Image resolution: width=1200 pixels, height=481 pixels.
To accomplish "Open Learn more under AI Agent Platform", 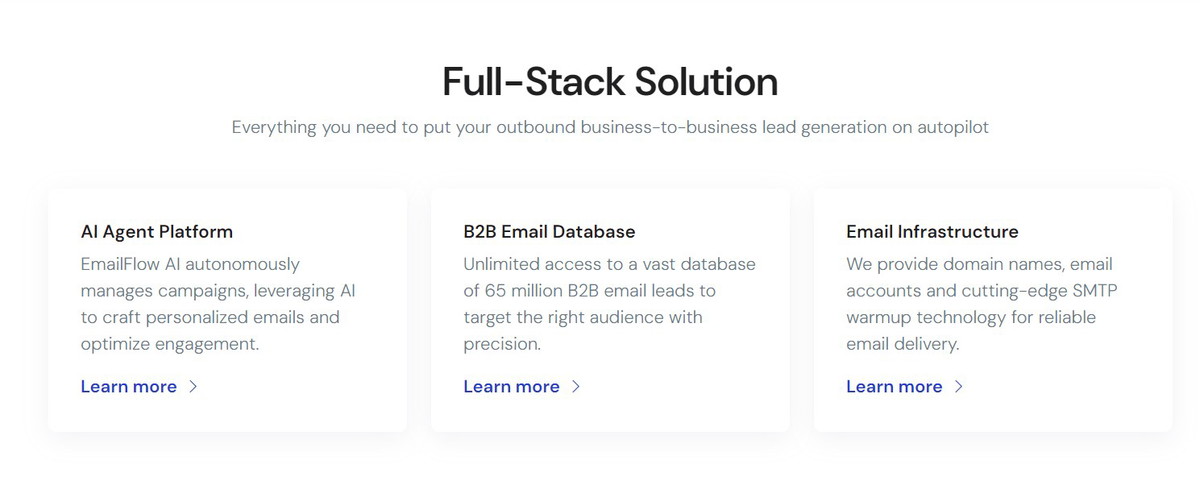I will tap(129, 387).
